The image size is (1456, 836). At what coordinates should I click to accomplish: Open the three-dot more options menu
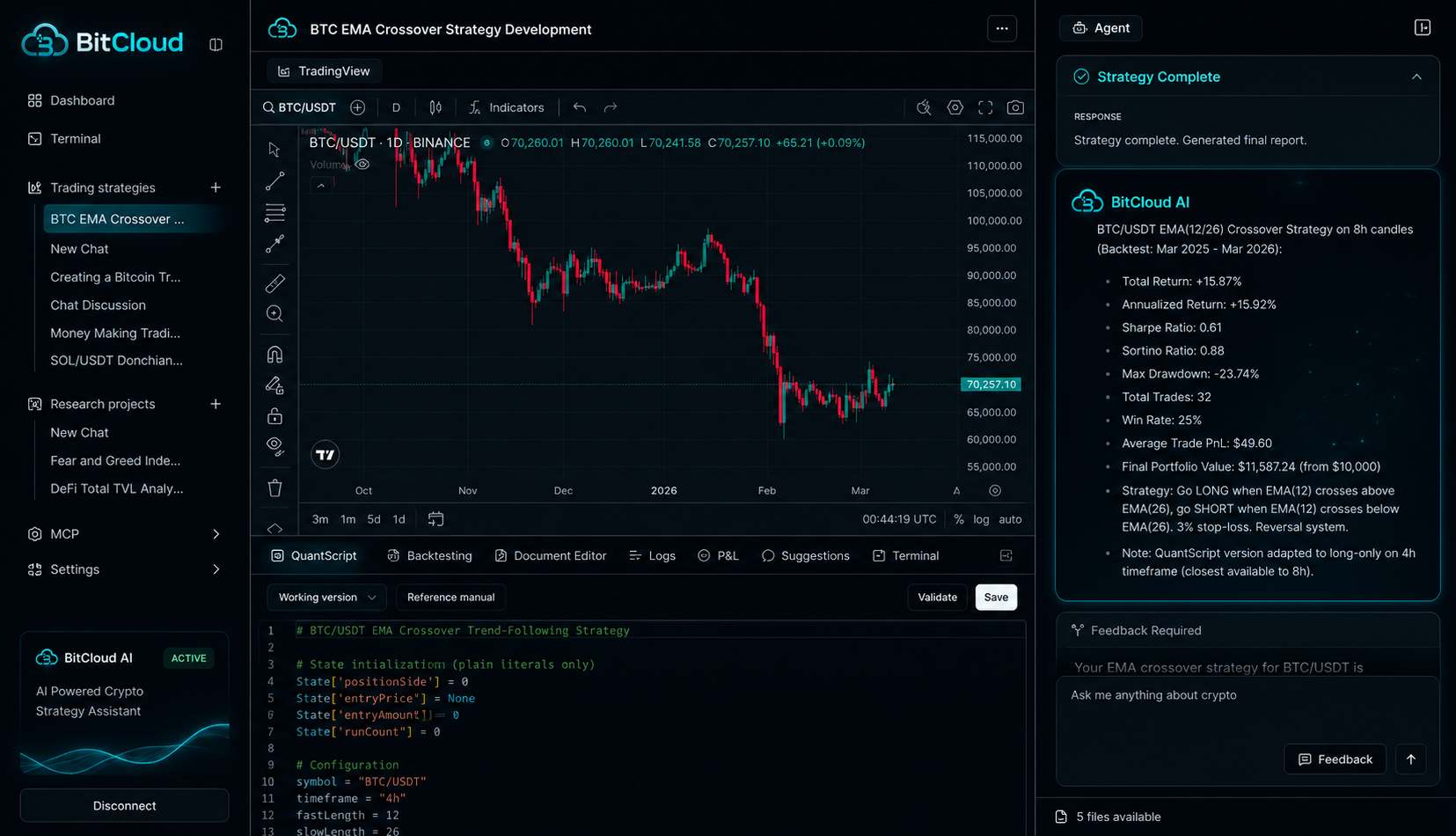coord(1002,28)
